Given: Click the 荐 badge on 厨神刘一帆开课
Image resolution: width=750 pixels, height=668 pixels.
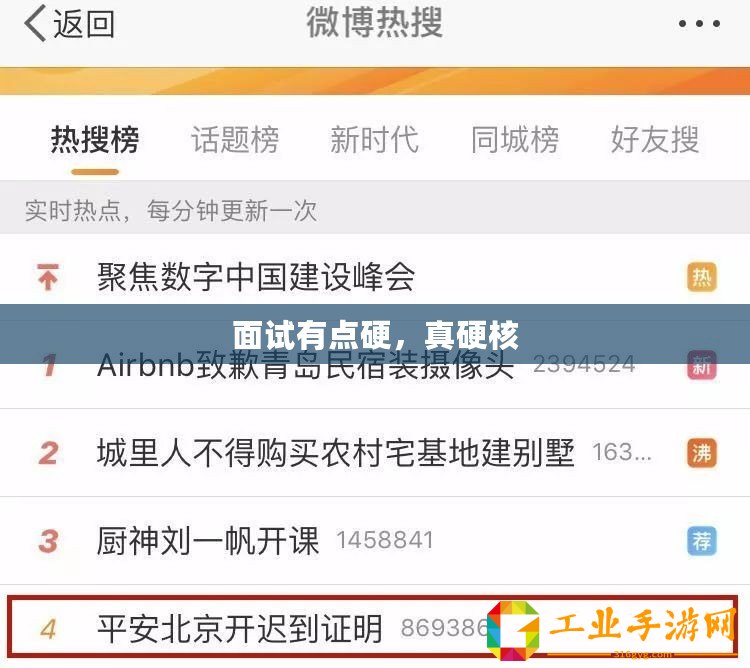Looking at the screenshot, I should 702,541.
